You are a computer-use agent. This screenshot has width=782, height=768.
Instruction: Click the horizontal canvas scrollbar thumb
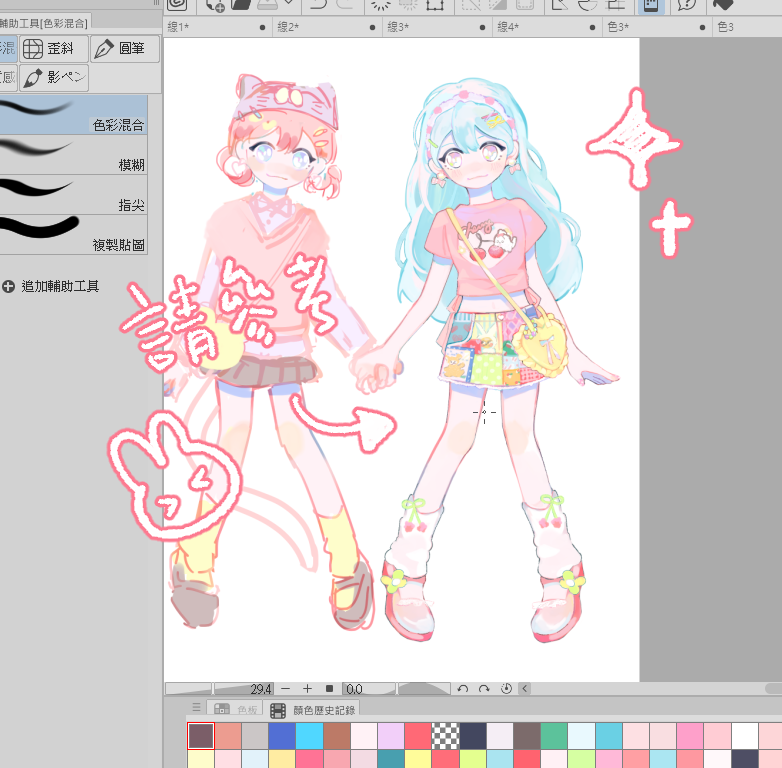click(x=774, y=689)
